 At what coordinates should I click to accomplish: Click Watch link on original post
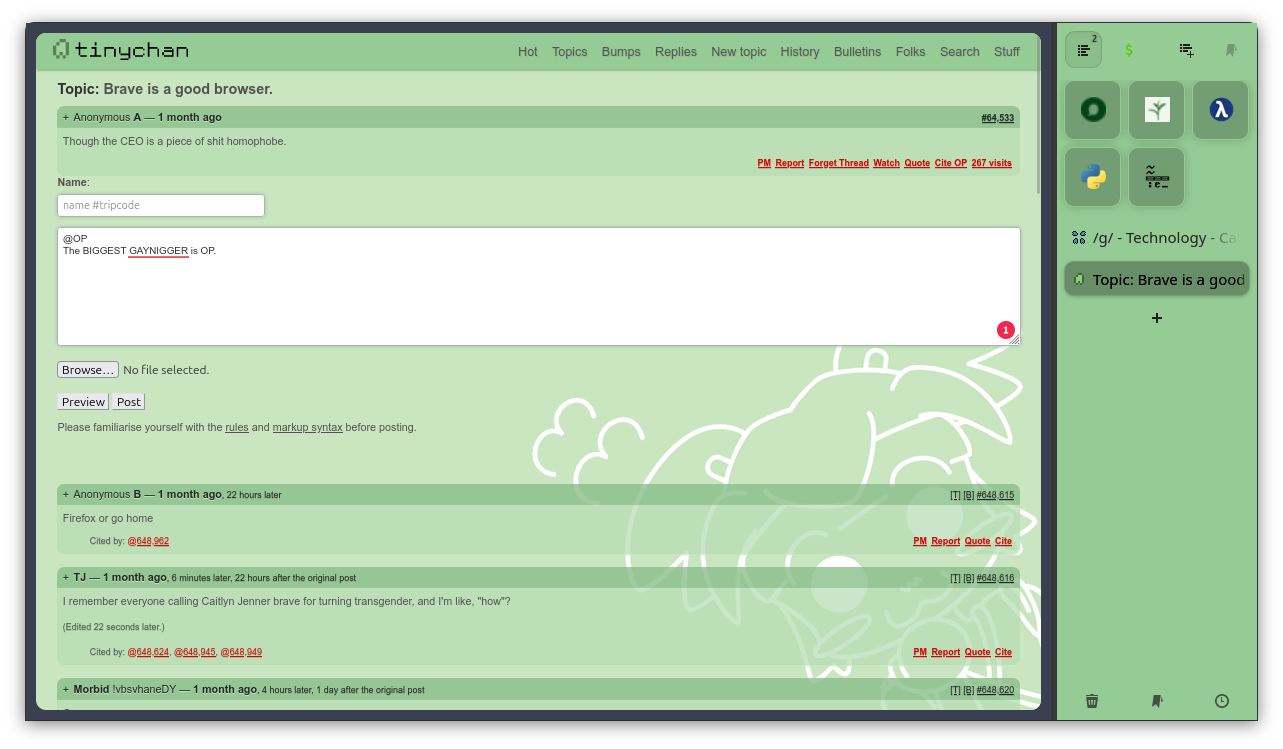pyautogui.click(x=886, y=163)
